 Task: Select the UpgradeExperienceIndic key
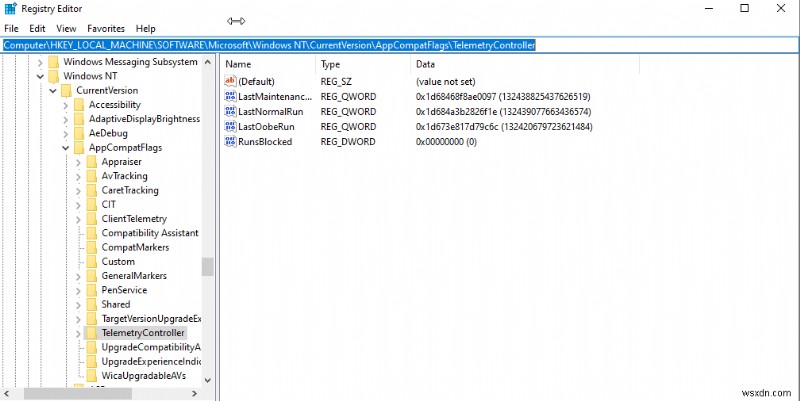(151, 362)
